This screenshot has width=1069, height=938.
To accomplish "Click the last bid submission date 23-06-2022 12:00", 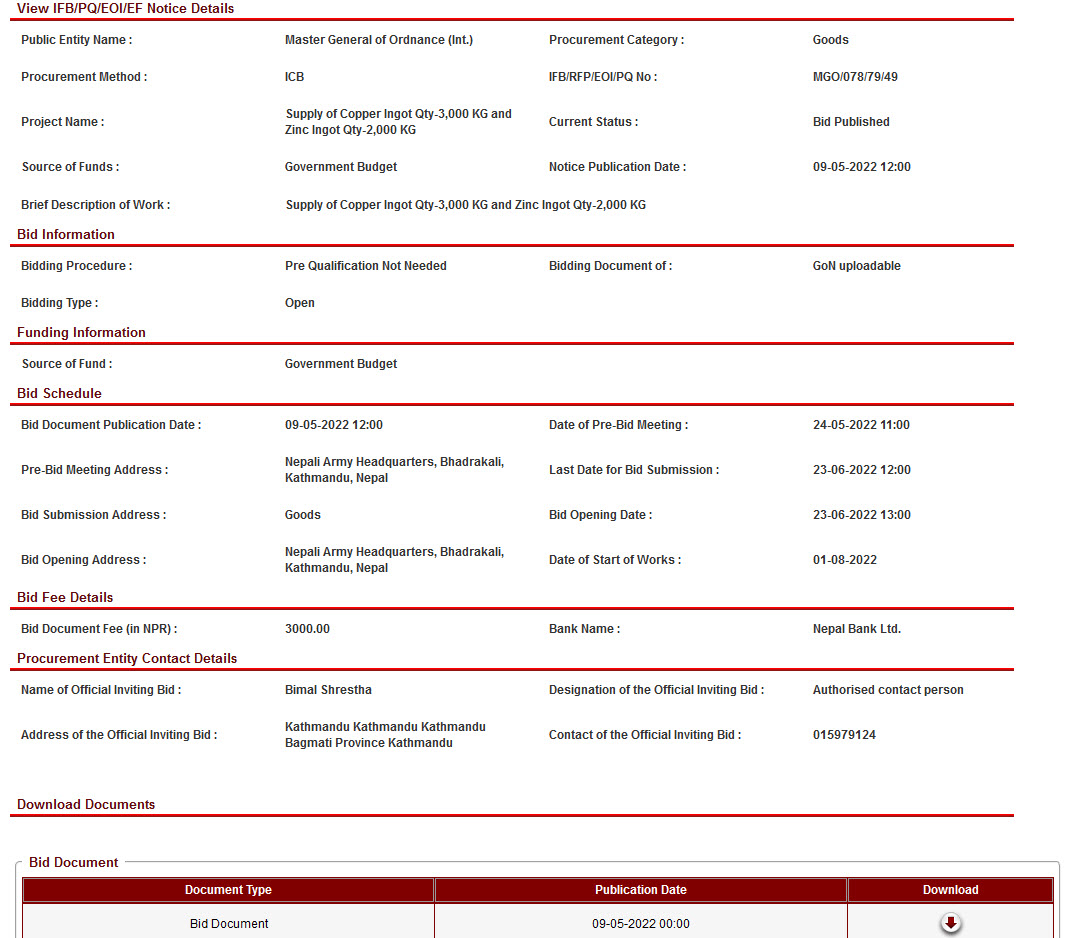I will (861, 470).
